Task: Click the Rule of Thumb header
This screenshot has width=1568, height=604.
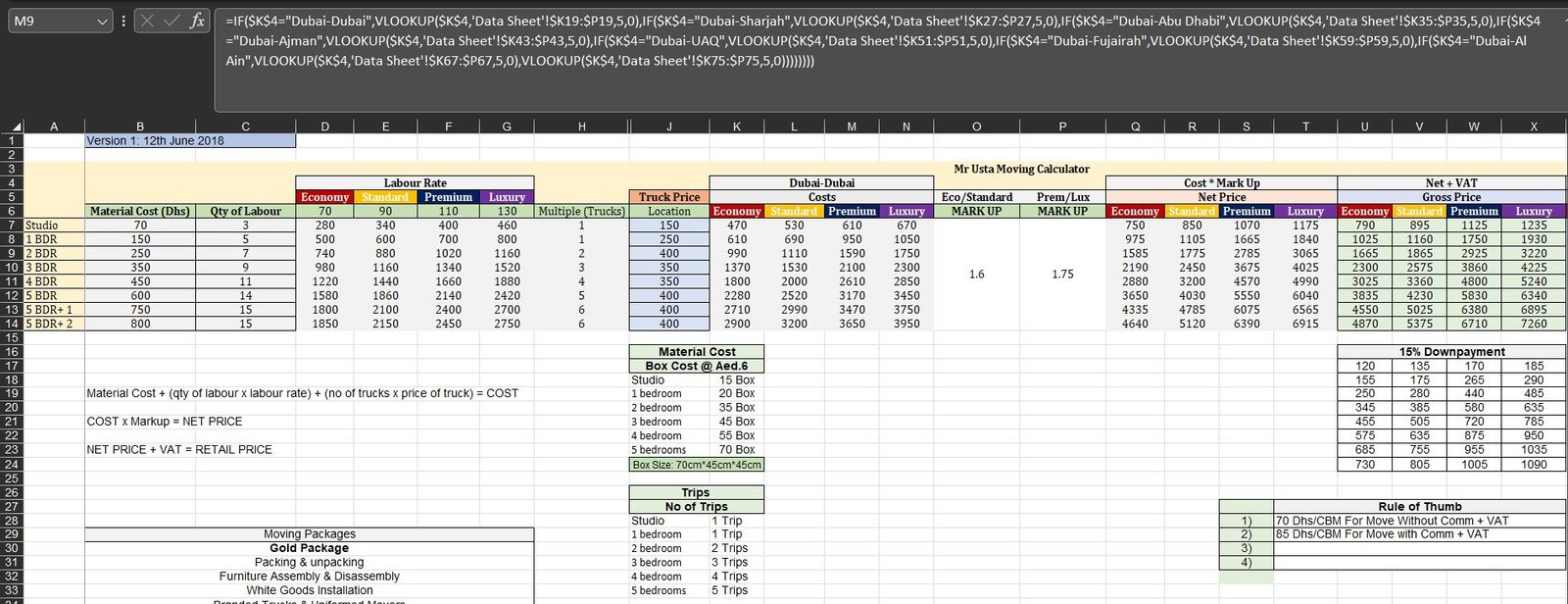Action: click(x=1419, y=507)
